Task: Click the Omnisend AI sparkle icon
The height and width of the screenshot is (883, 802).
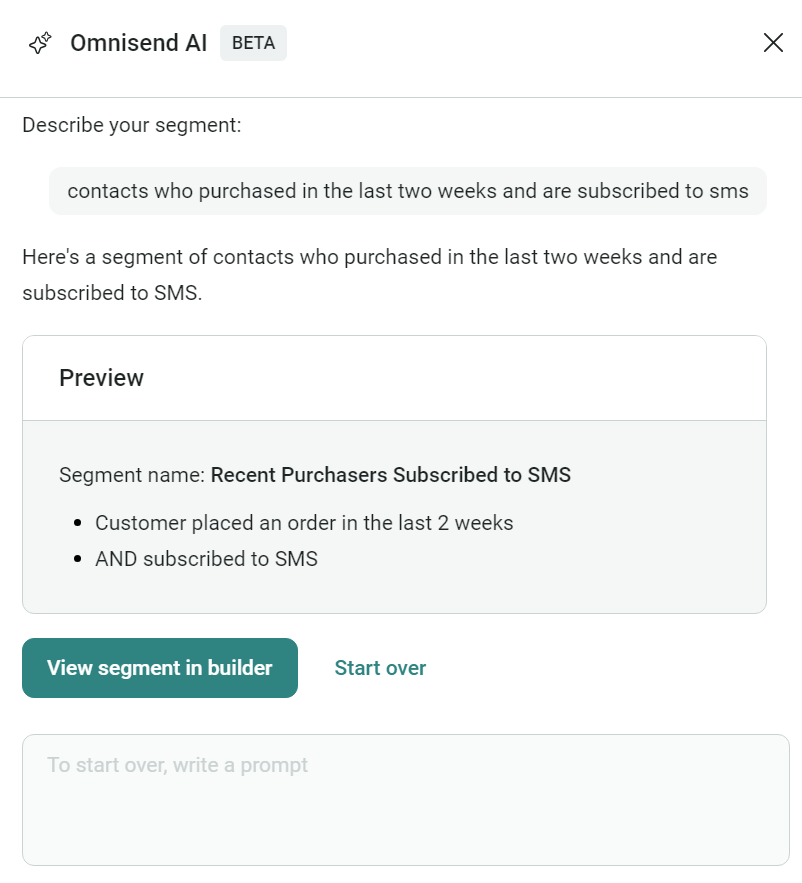Action: click(x=40, y=43)
